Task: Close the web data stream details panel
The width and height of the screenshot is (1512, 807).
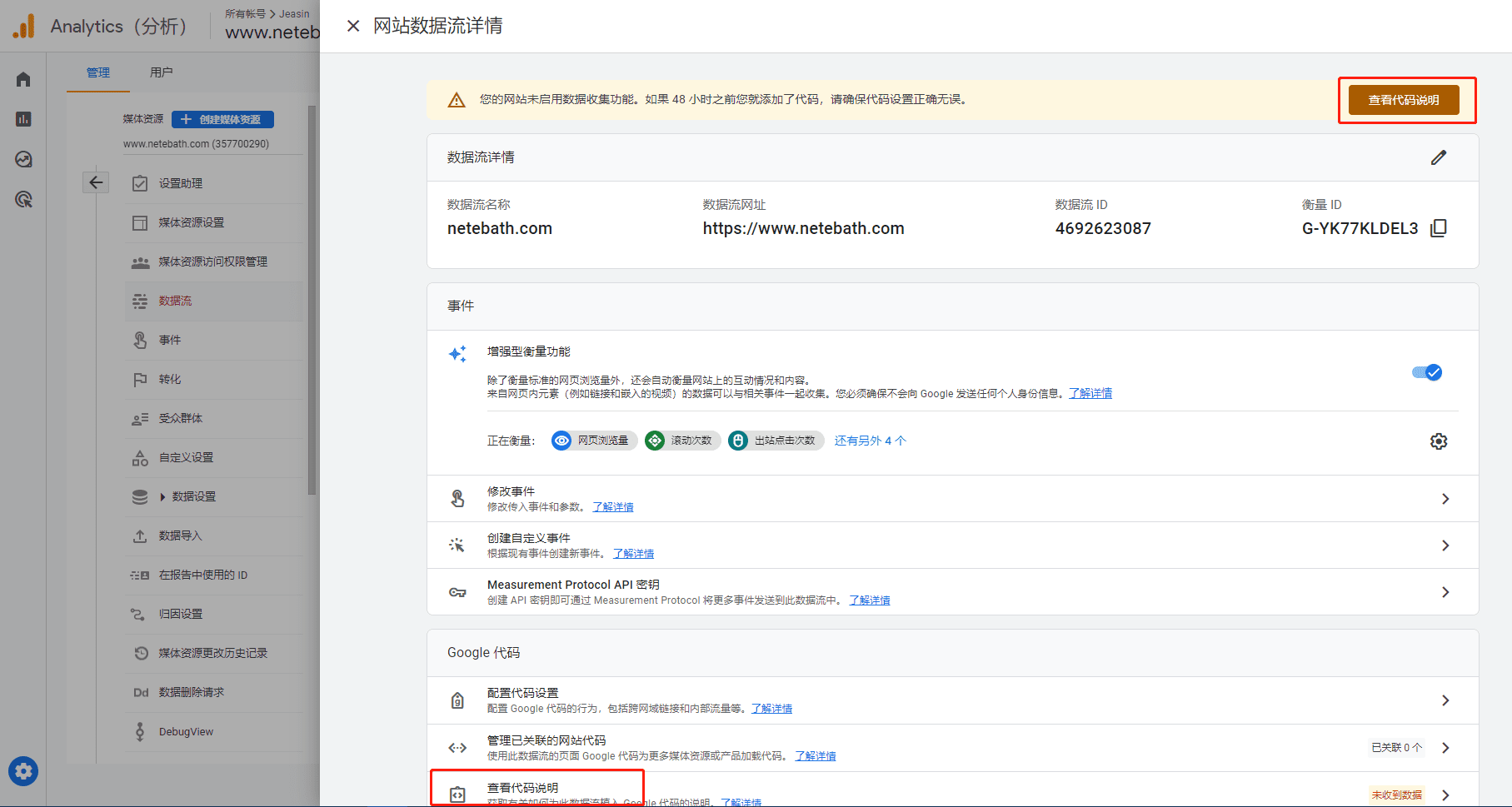Action: tap(353, 26)
